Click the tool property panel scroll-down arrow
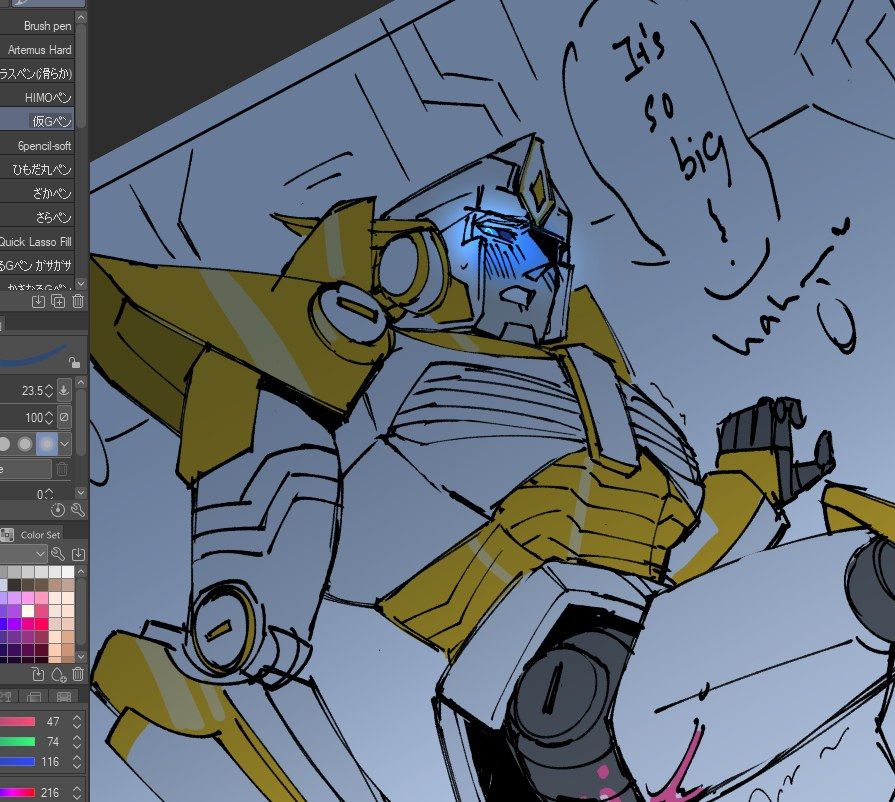The height and width of the screenshot is (802, 895). (x=81, y=492)
